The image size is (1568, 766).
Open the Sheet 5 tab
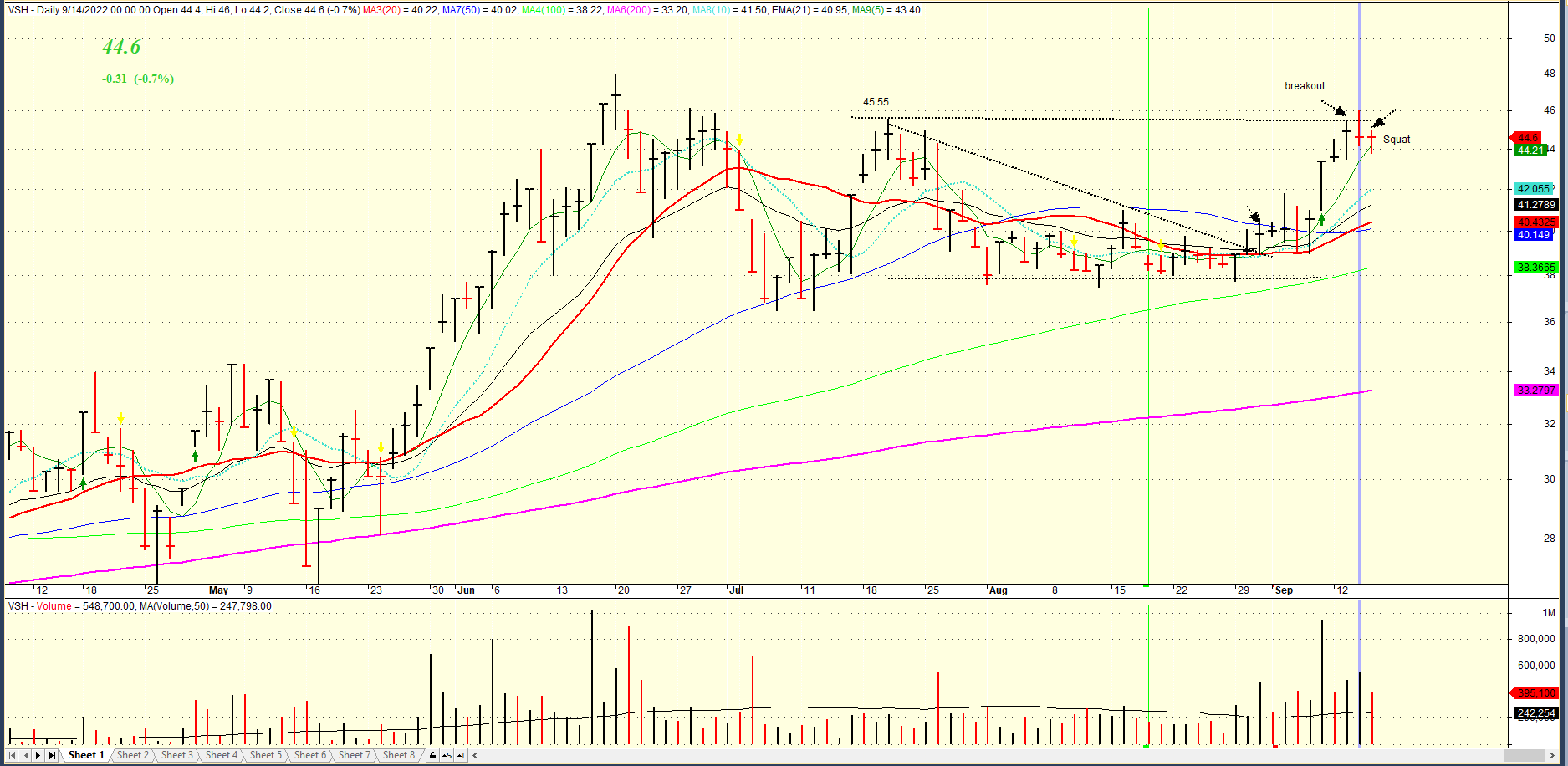(265, 755)
